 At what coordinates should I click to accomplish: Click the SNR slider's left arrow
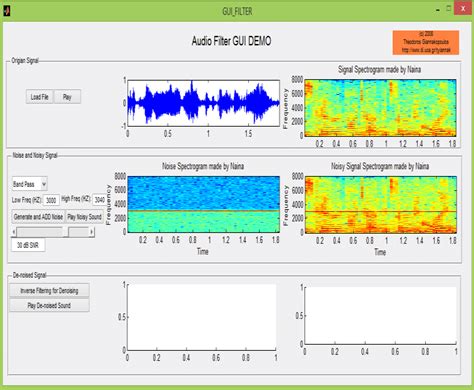pos(14,232)
